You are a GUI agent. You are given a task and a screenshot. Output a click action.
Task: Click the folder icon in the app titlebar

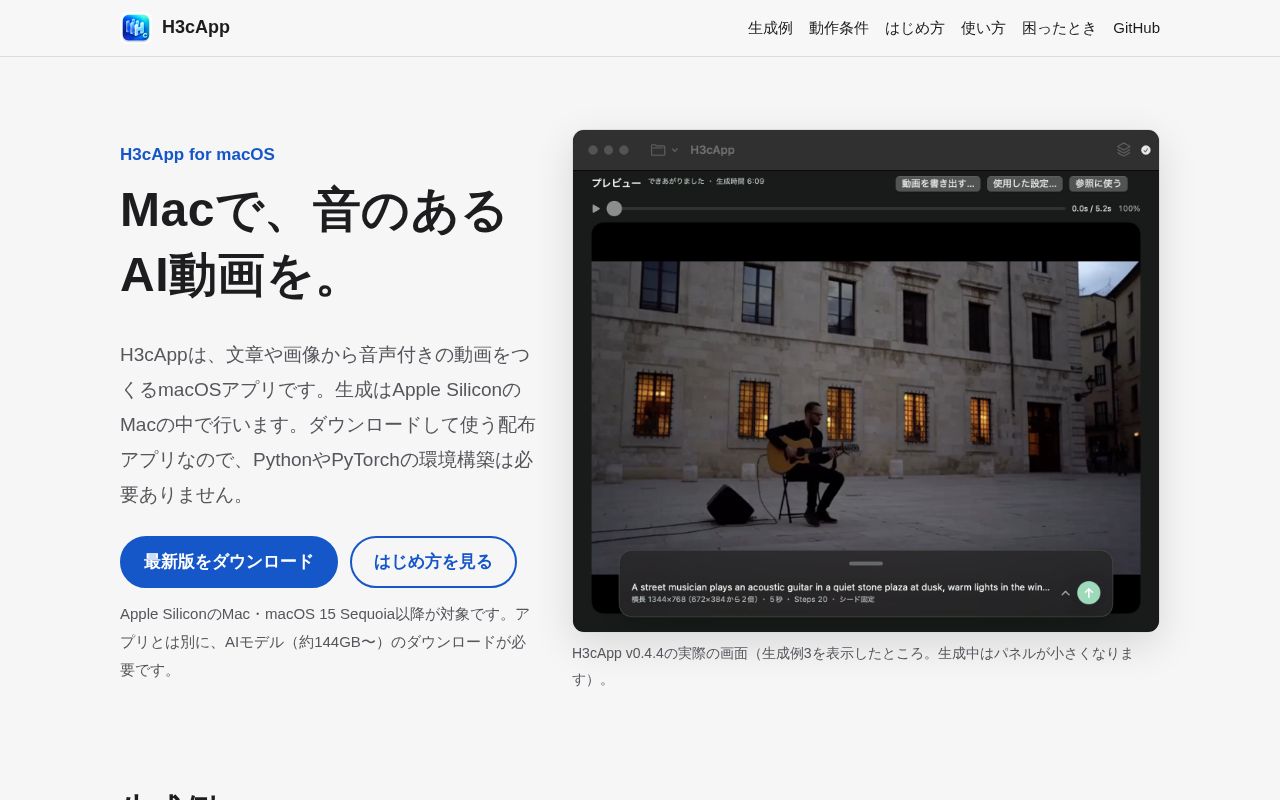(x=658, y=150)
